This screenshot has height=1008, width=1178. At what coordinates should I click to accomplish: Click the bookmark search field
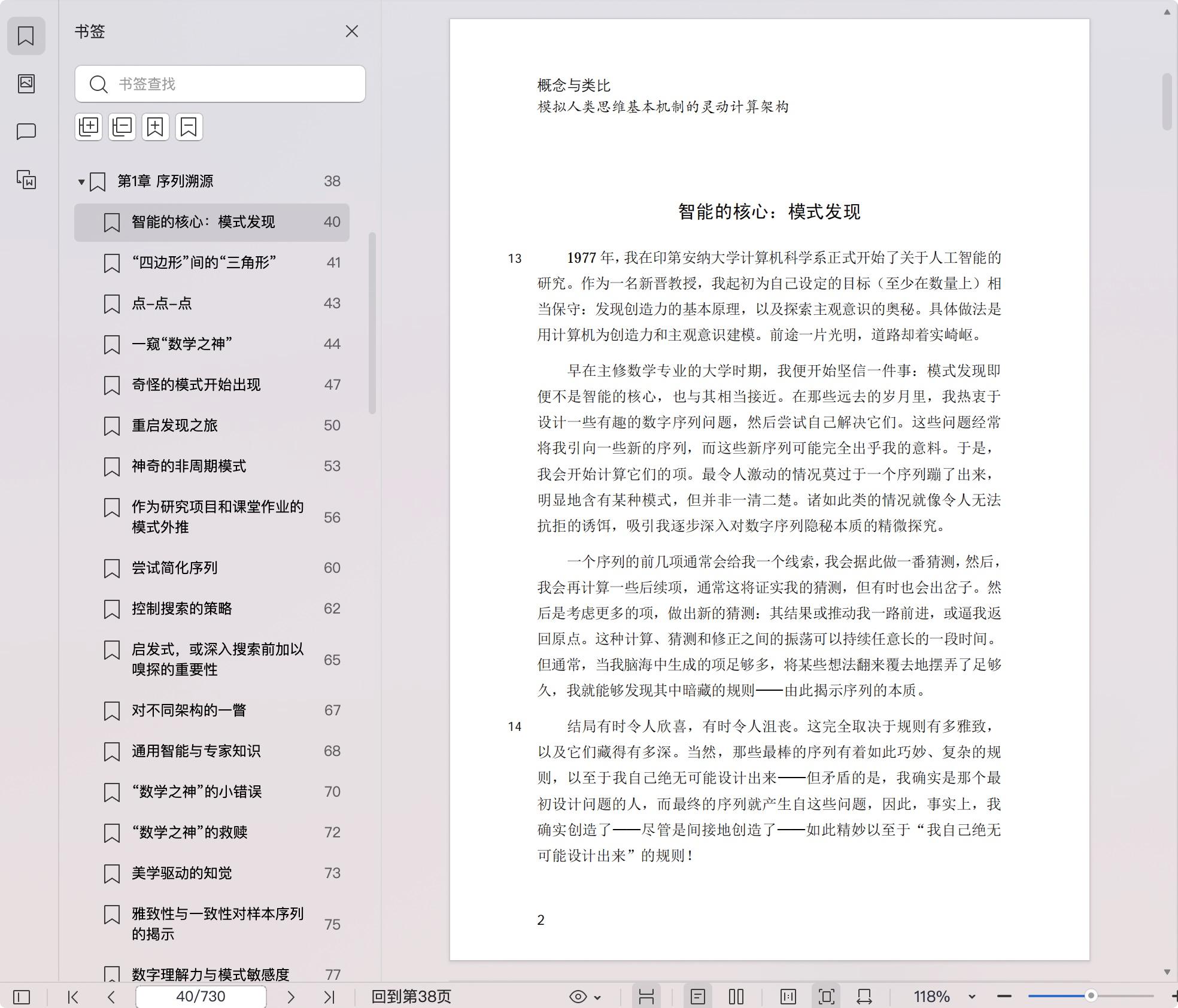(x=220, y=84)
